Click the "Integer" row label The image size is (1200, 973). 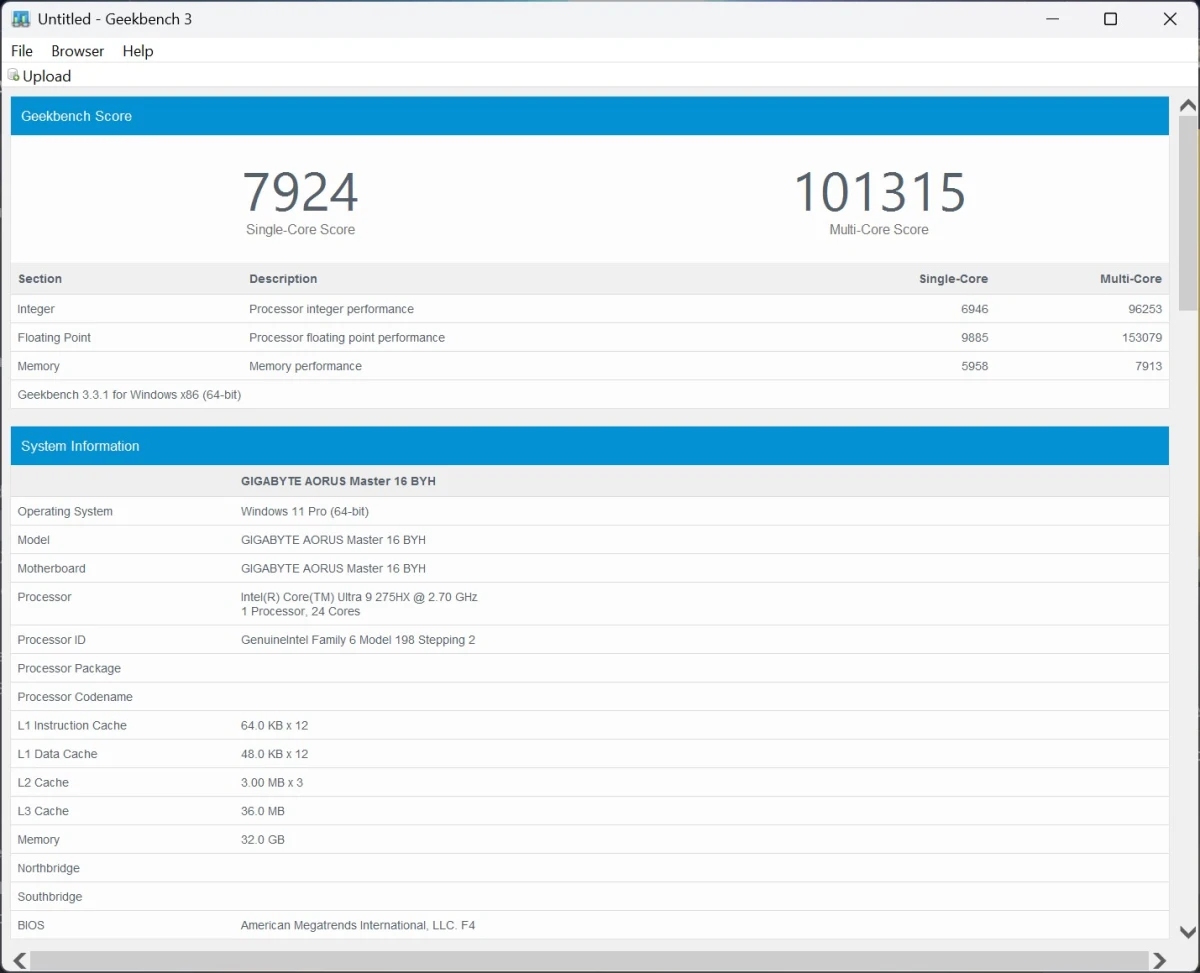pyautogui.click(x=36, y=309)
